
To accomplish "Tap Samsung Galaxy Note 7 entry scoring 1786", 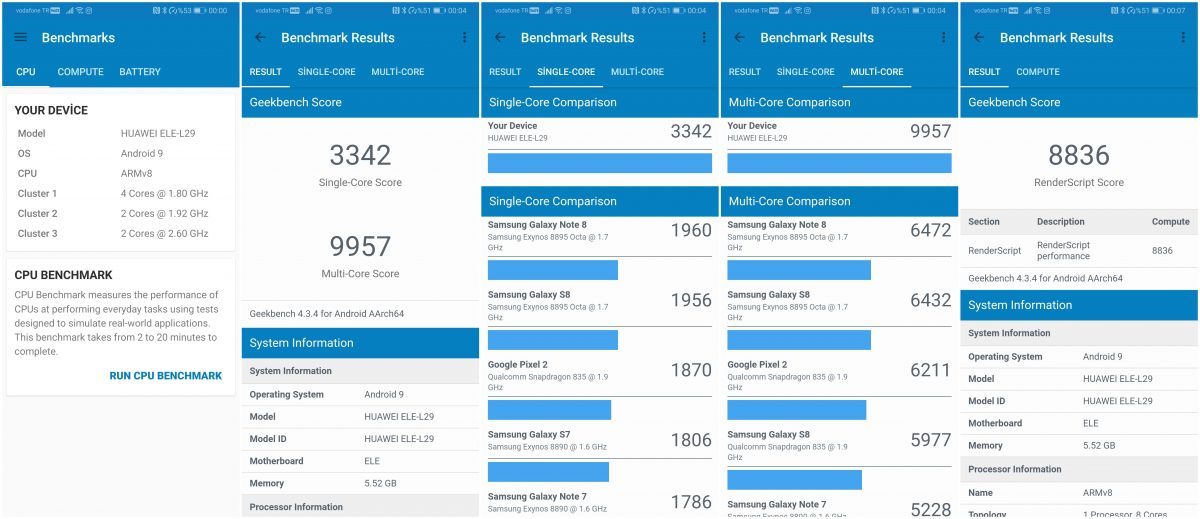I will point(600,502).
